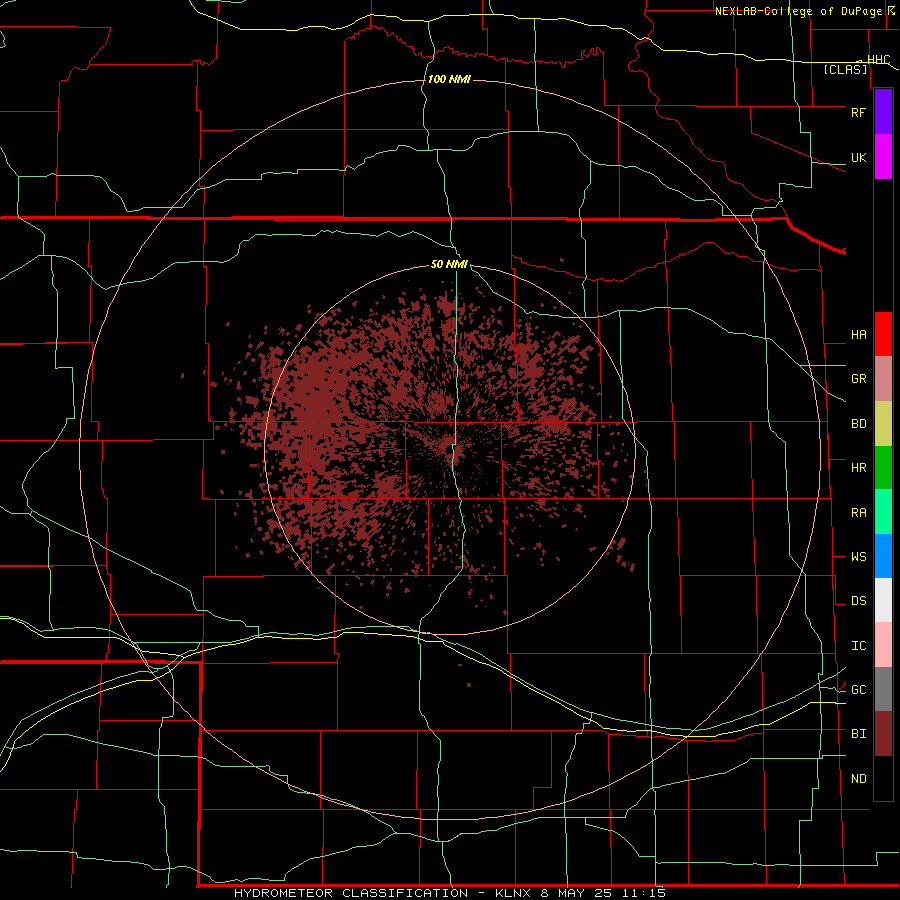Click the [CLAS] units label
This screenshot has height=900, width=900.
(845, 69)
